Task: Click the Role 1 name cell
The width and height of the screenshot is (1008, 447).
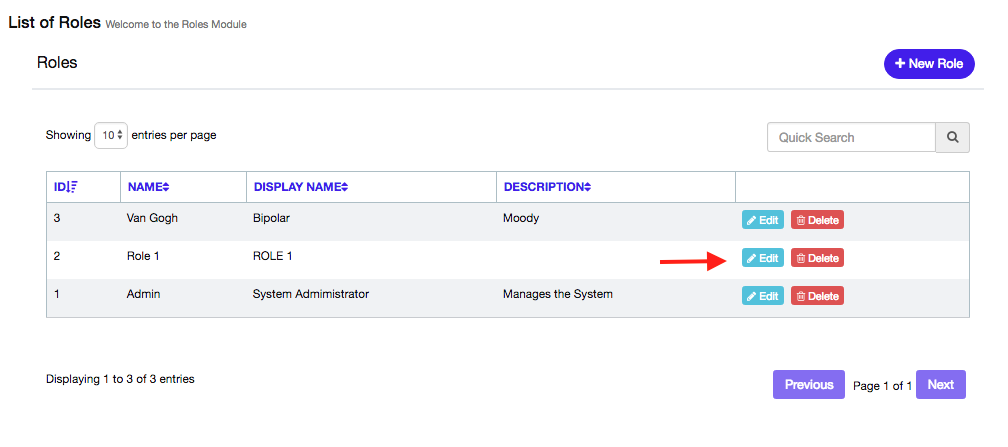Action: 143,256
